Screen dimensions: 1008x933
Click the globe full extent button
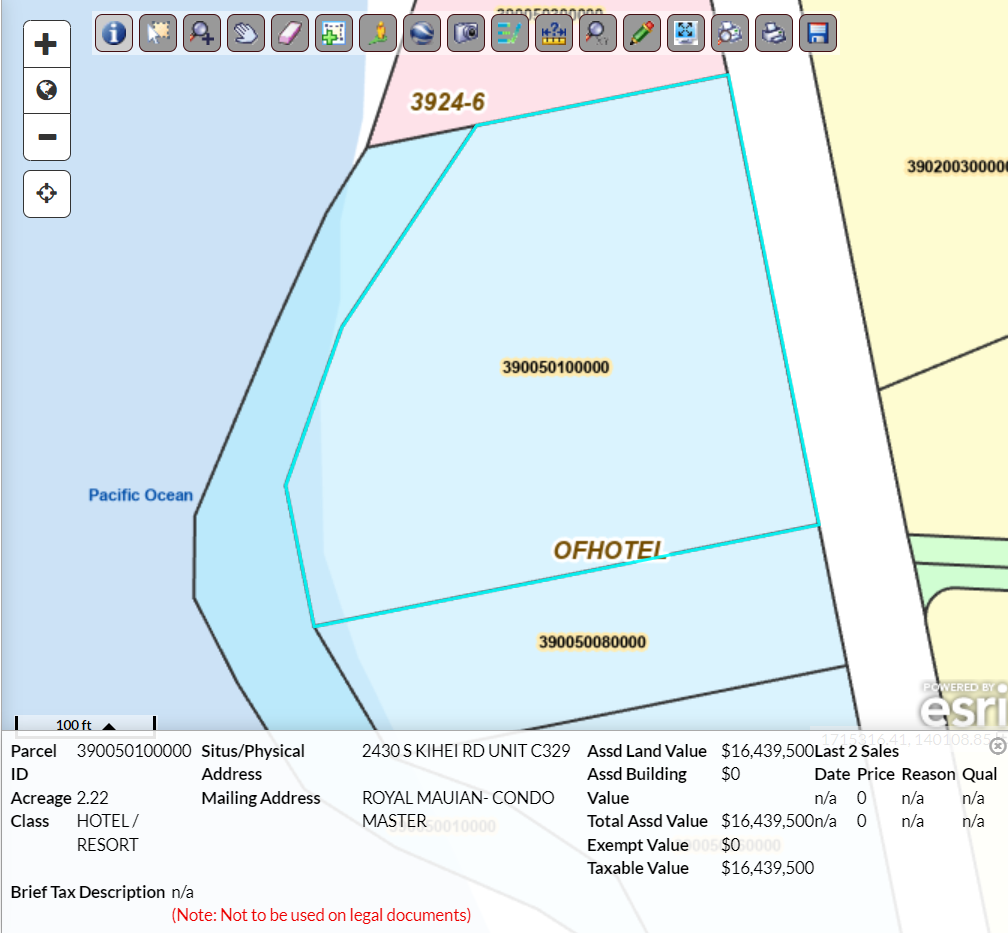coord(47,91)
